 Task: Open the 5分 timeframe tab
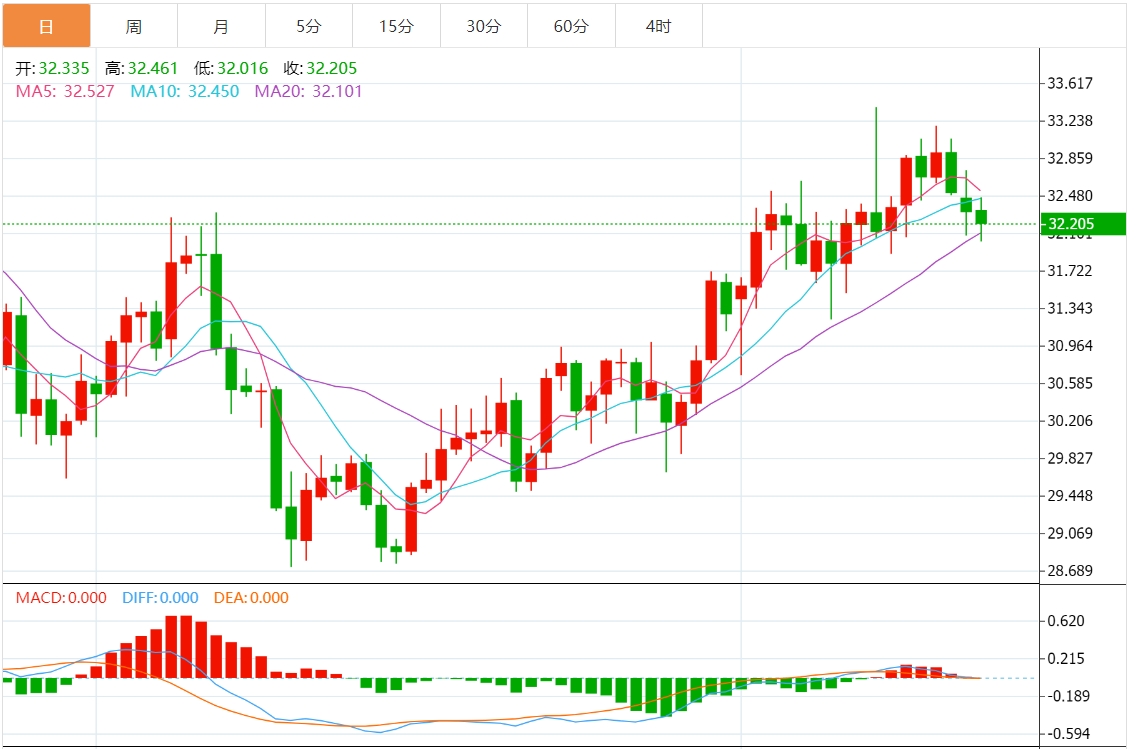click(x=309, y=26)
